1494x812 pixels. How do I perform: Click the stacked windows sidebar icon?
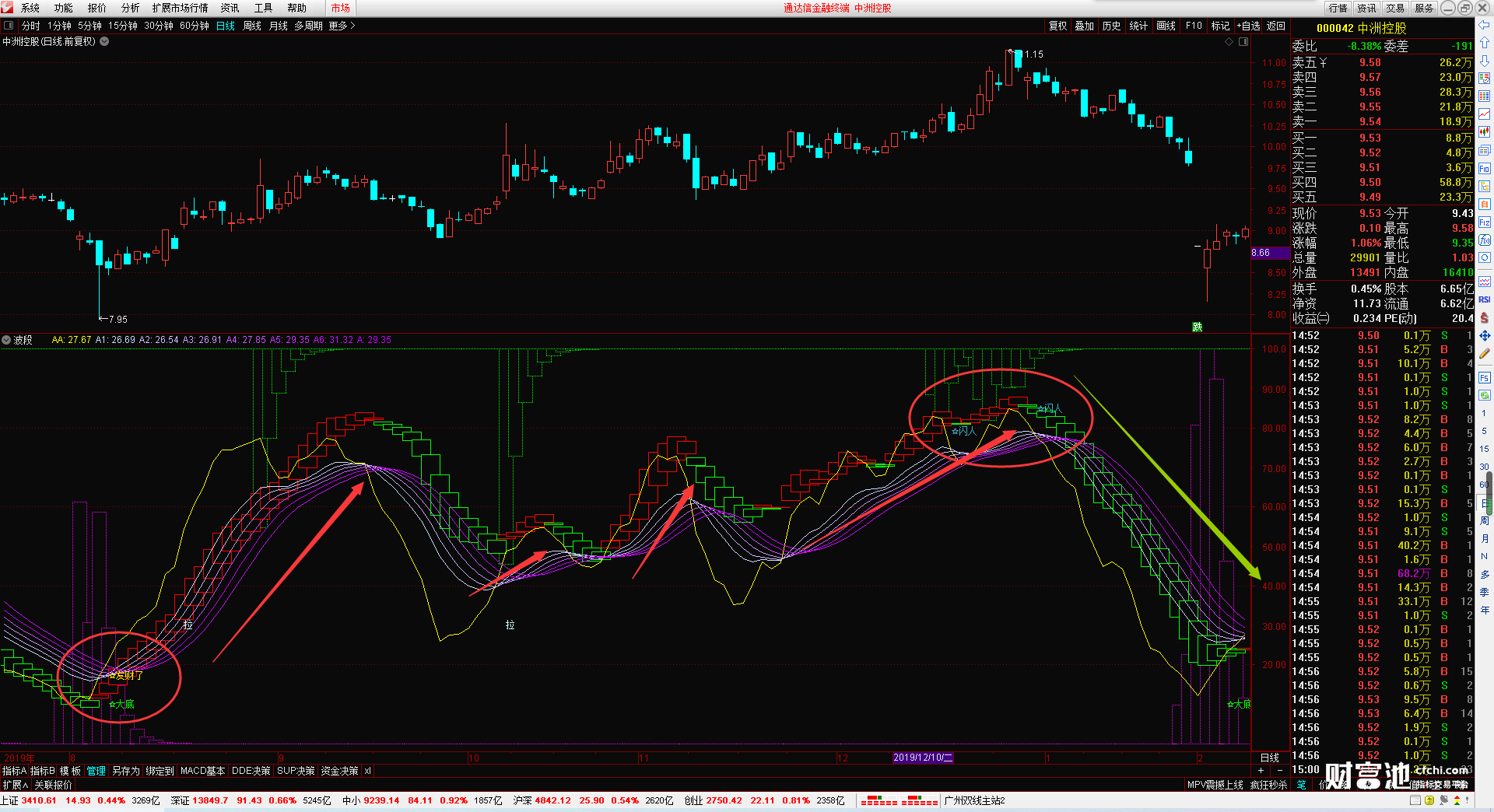point(1485,150)
